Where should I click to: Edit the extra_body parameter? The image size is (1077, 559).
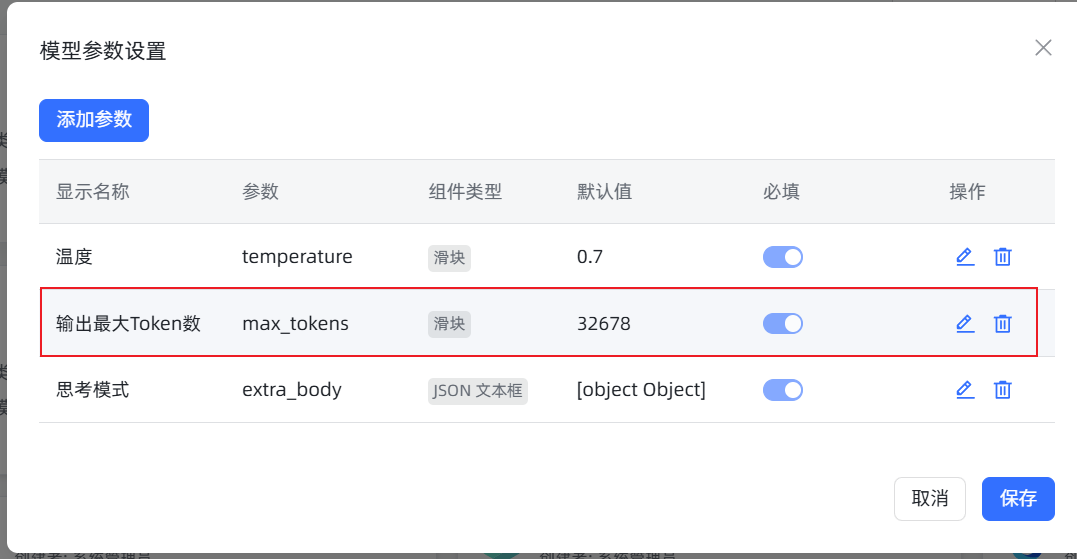964,390
